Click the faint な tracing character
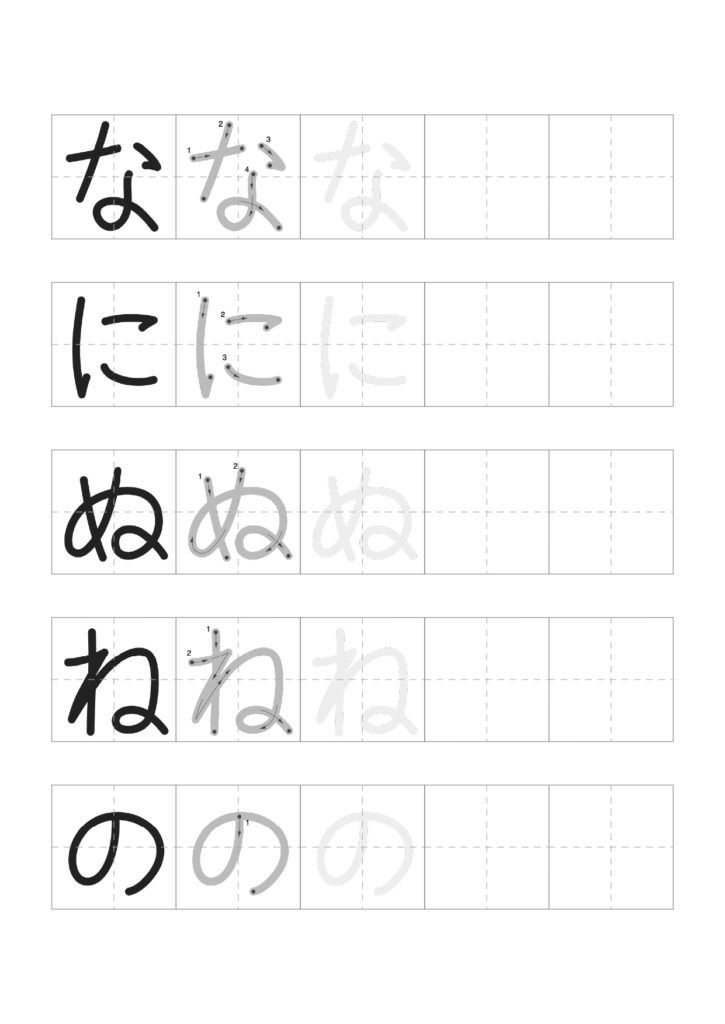This screenshot has height=1024, width=725. pyautogui.click(x=362, y=176)
